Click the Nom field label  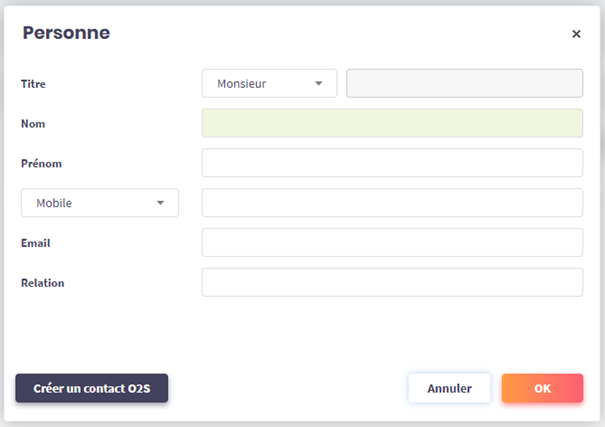coord(33,124)
